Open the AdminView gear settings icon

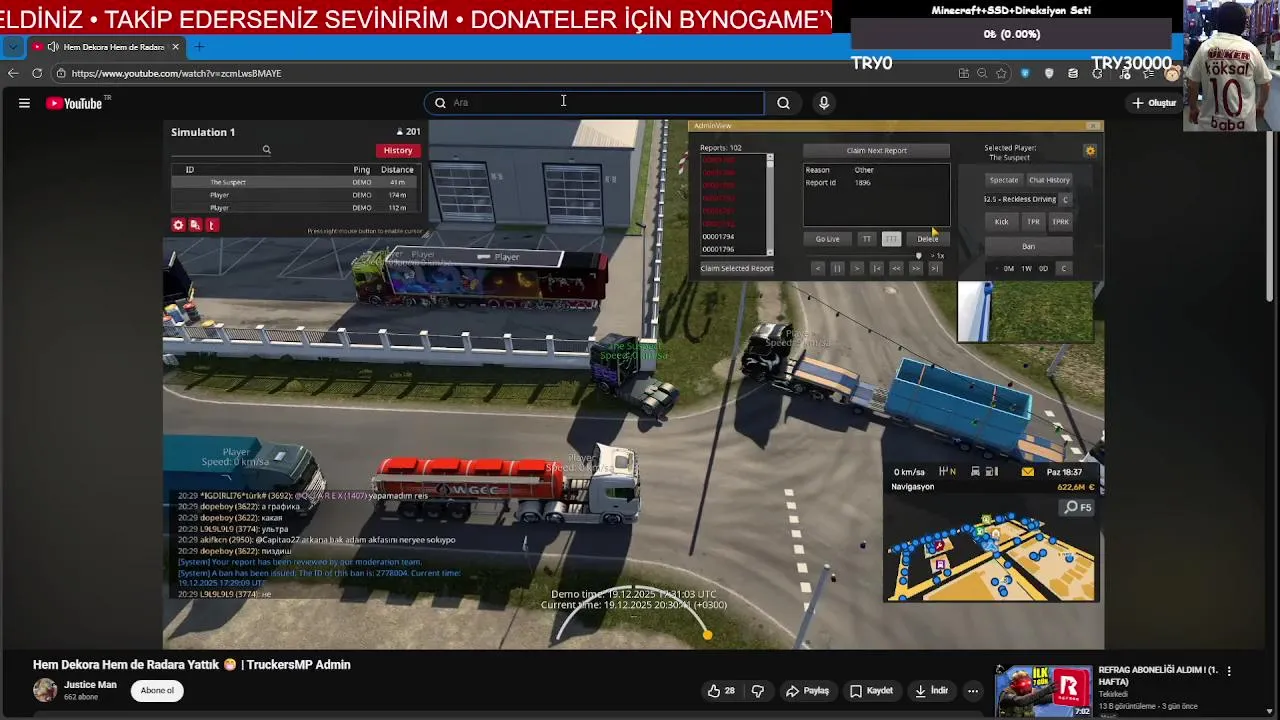[x=1090, y=151]
